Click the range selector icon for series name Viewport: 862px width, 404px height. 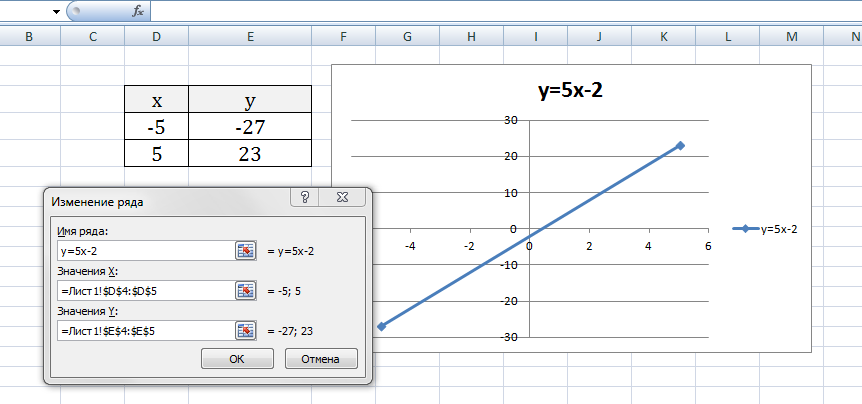tap(246, 251)
